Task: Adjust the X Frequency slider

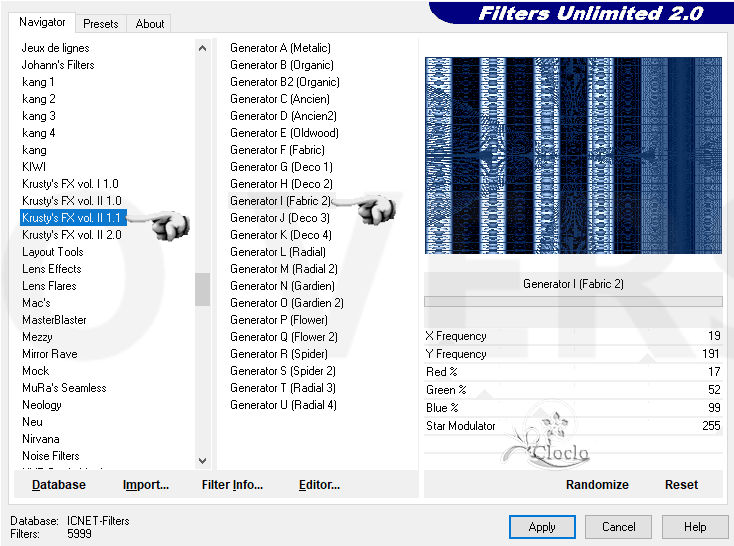Action: [x=573, y=336]
